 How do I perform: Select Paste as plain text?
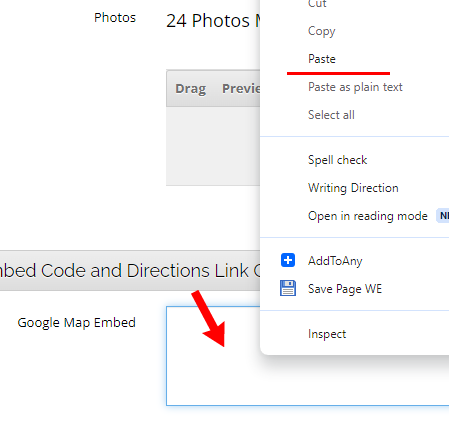[x=355, y=87]
